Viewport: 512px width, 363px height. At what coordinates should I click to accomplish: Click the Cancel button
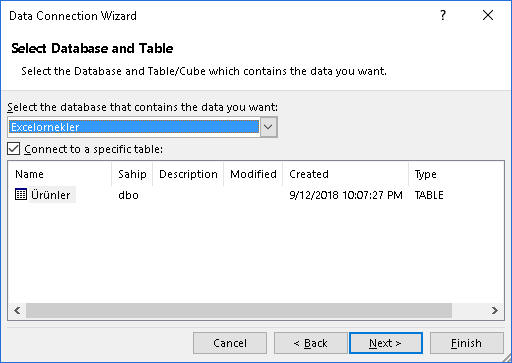(230, 343)
